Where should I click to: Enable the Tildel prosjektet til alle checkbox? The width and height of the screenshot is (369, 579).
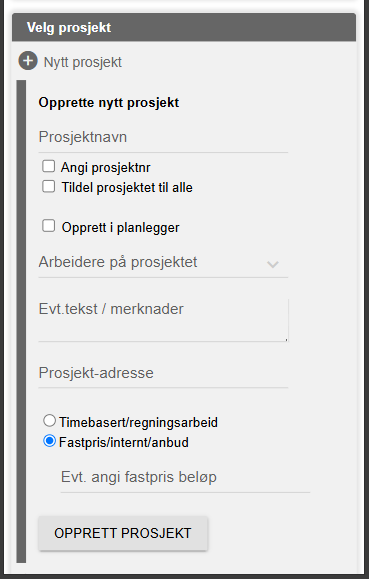coord(48,186)
